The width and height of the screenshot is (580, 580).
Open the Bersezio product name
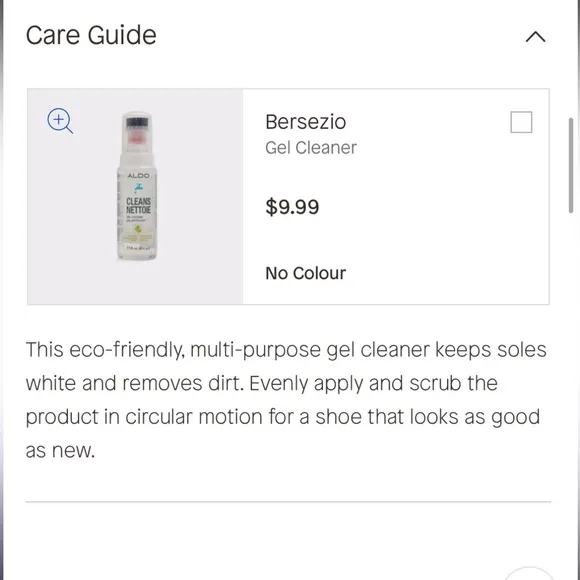pyautogui.click(x=306, y=122)
